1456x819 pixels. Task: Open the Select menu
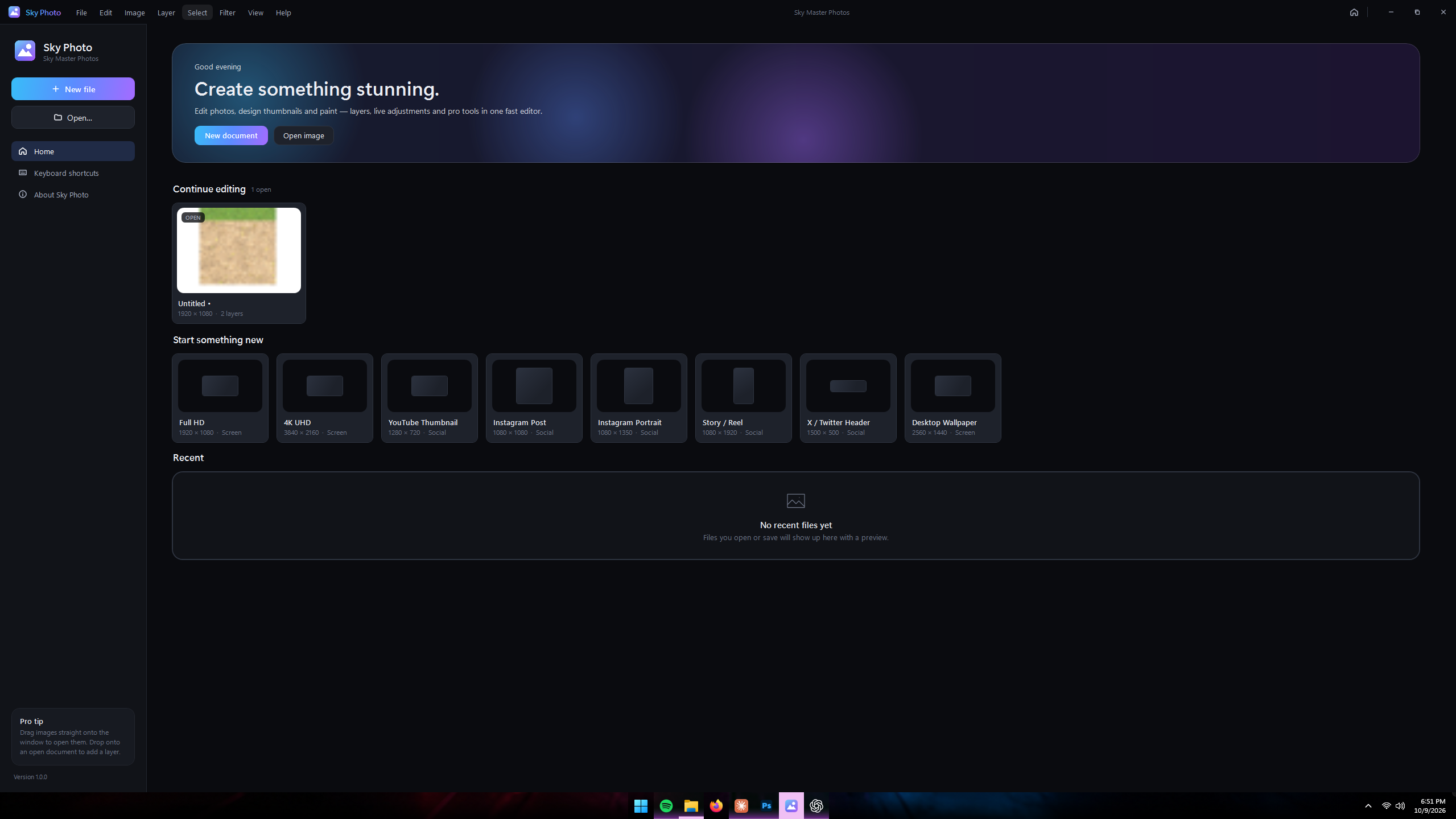(197, 13)
